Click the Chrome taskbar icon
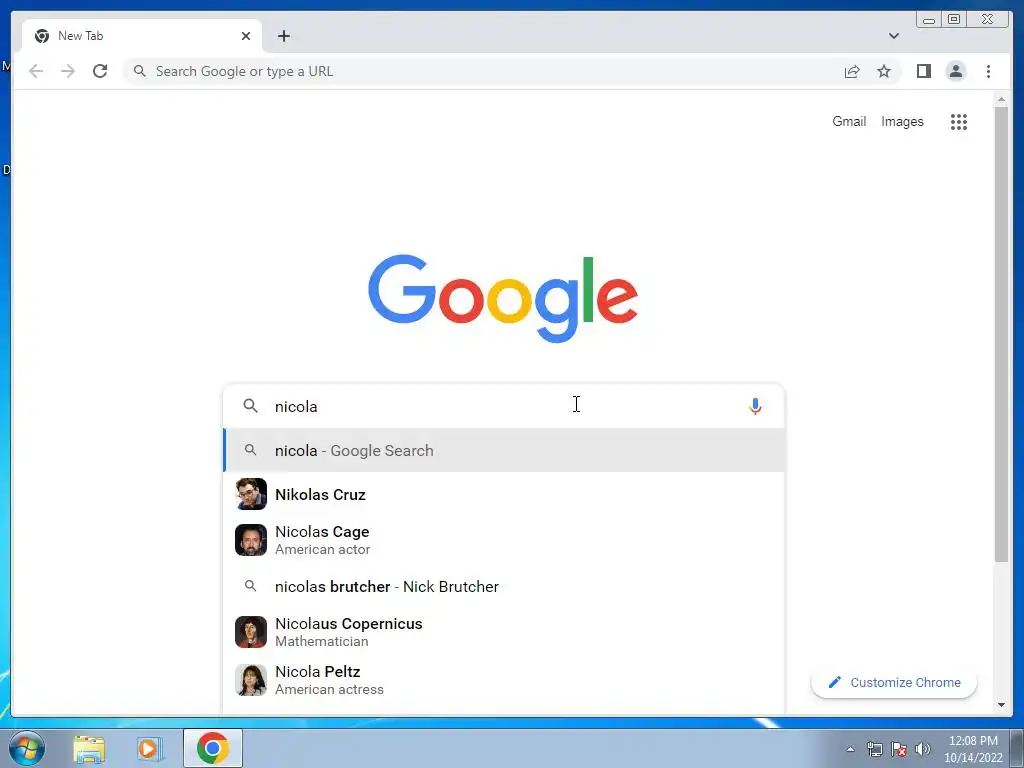The height and width of the screenshot is (768, 1024). (212, 748)
